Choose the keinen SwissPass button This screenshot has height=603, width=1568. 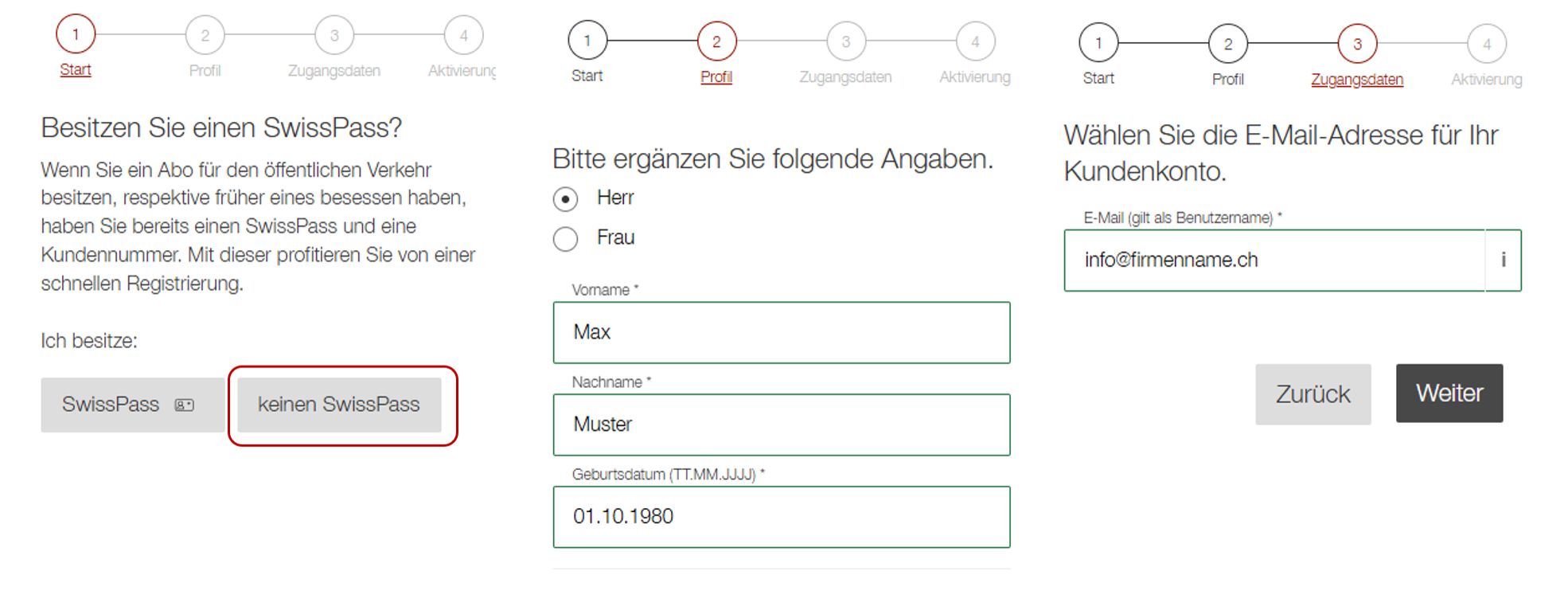pos(339,405)
